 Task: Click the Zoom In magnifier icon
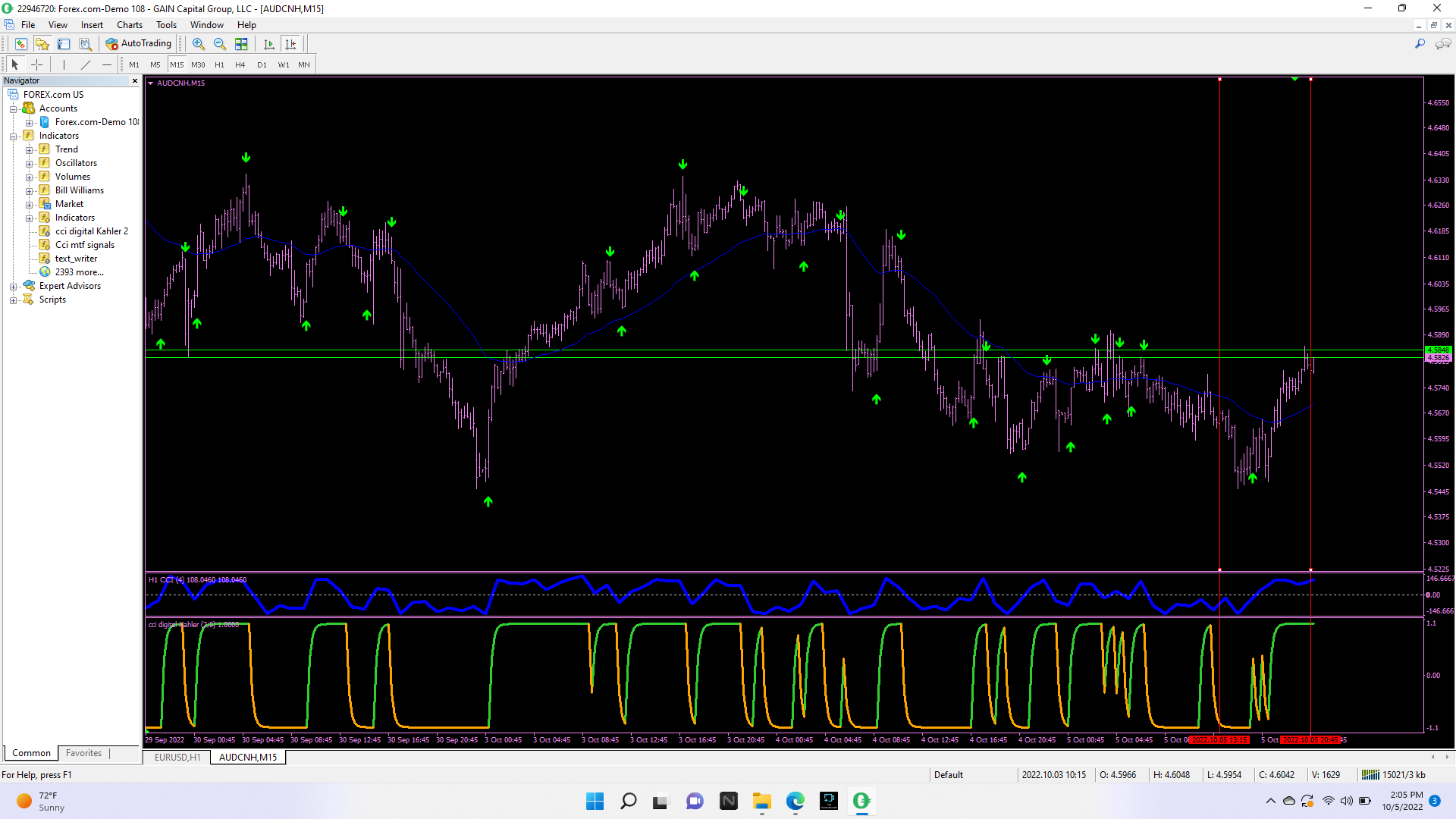pyautogui.click(x=198, y=44)
